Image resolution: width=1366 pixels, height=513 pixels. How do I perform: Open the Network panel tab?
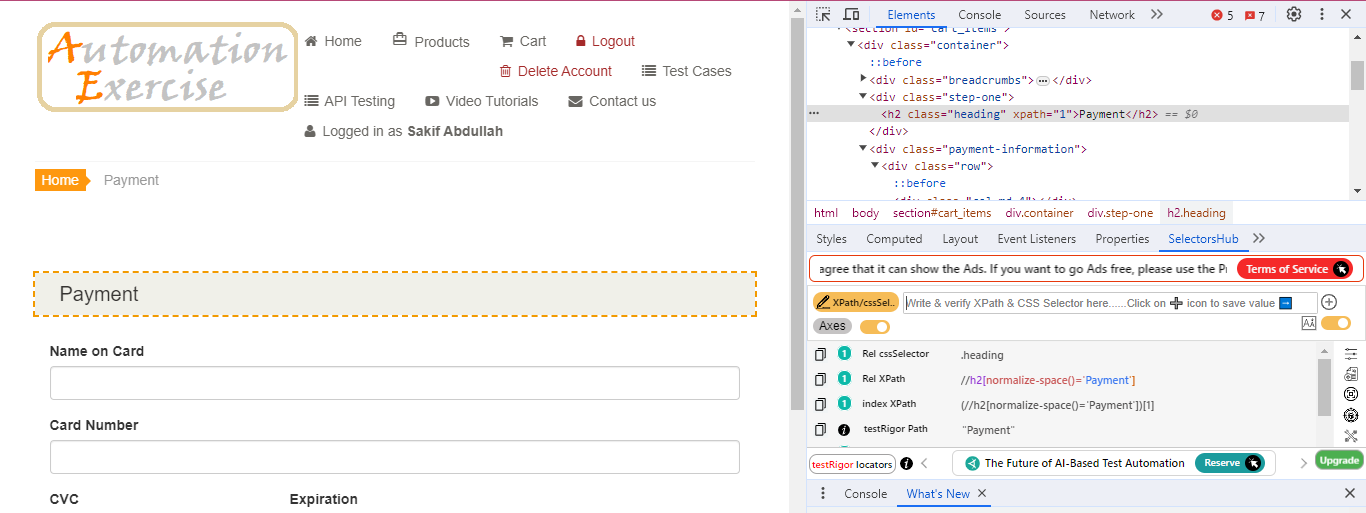pyautogui.click(x=1112, y=15)
